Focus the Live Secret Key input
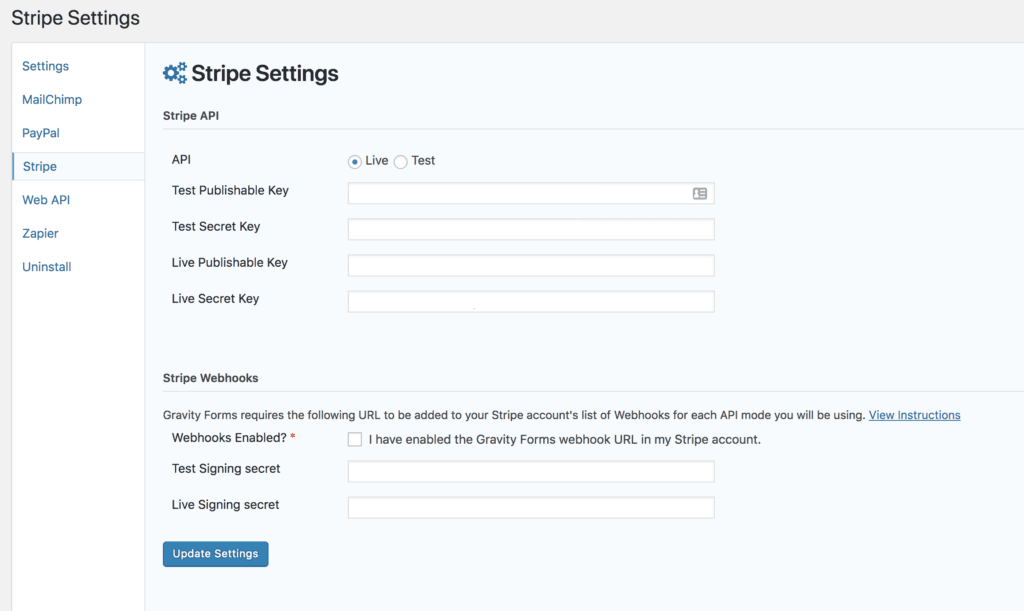The width and height of the screenshot is (1024, 611). (x=531, y=301)
